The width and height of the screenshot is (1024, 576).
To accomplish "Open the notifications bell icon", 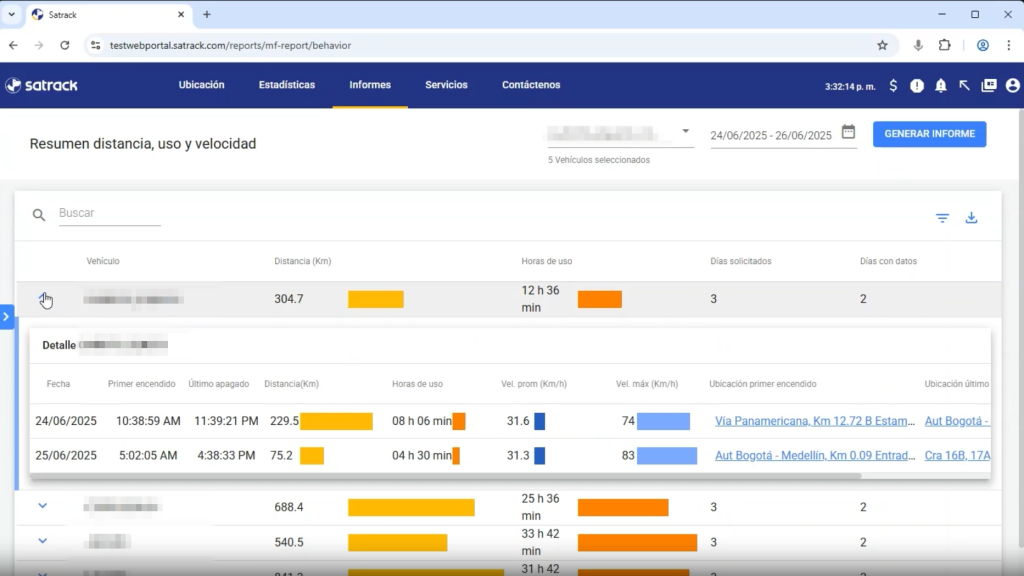I will [x=940, y=86].
